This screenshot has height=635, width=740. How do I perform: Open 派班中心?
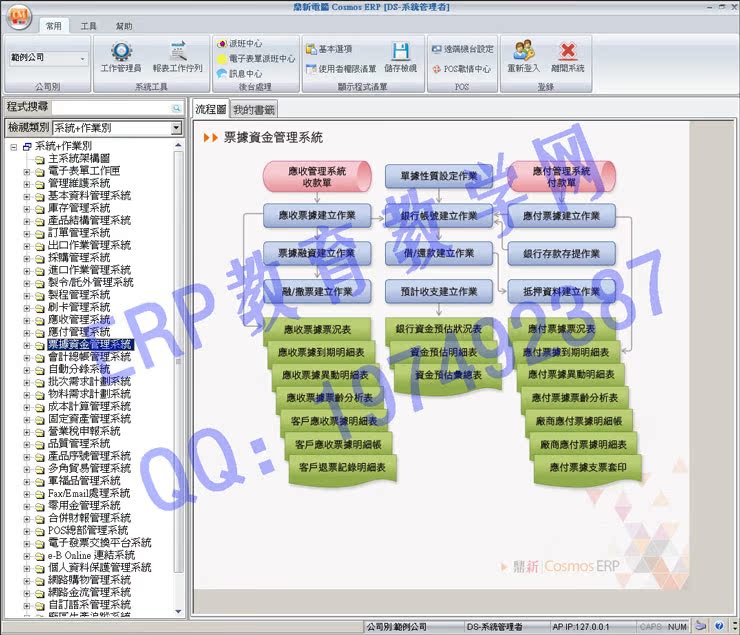click(240, 43)
